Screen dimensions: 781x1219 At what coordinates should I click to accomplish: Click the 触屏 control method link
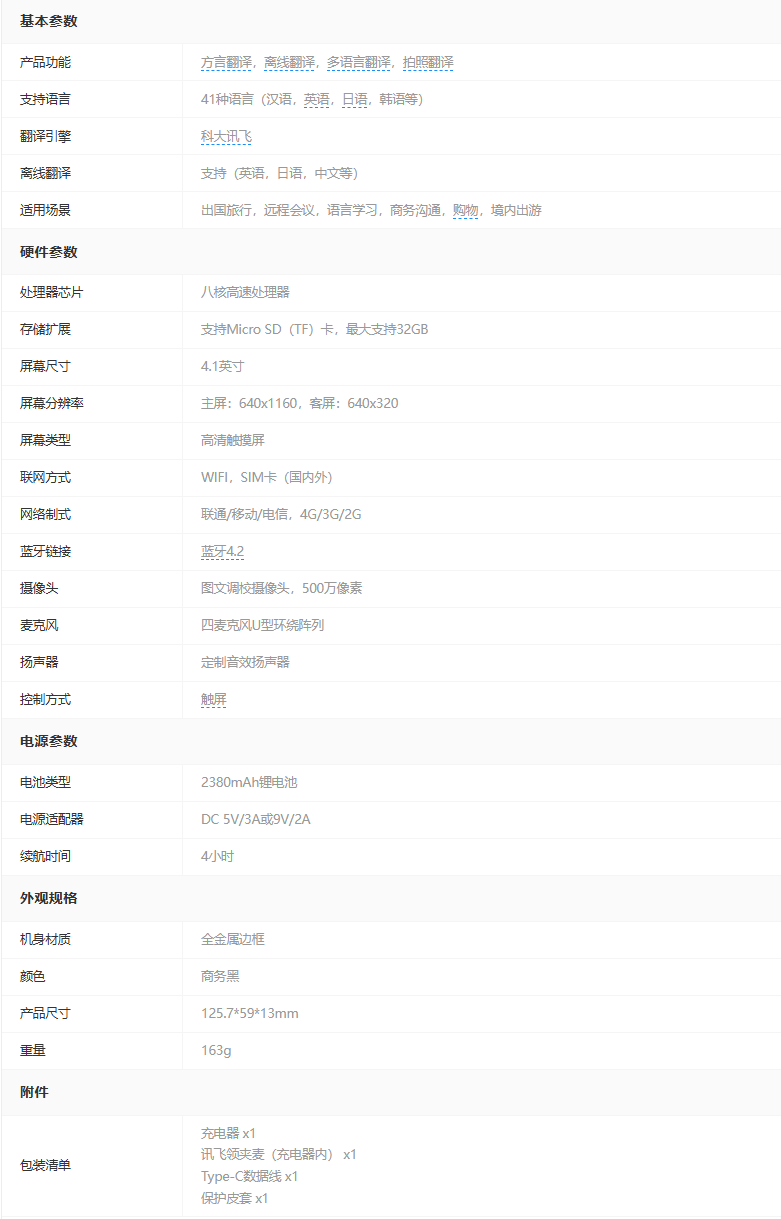coord(214,699)
